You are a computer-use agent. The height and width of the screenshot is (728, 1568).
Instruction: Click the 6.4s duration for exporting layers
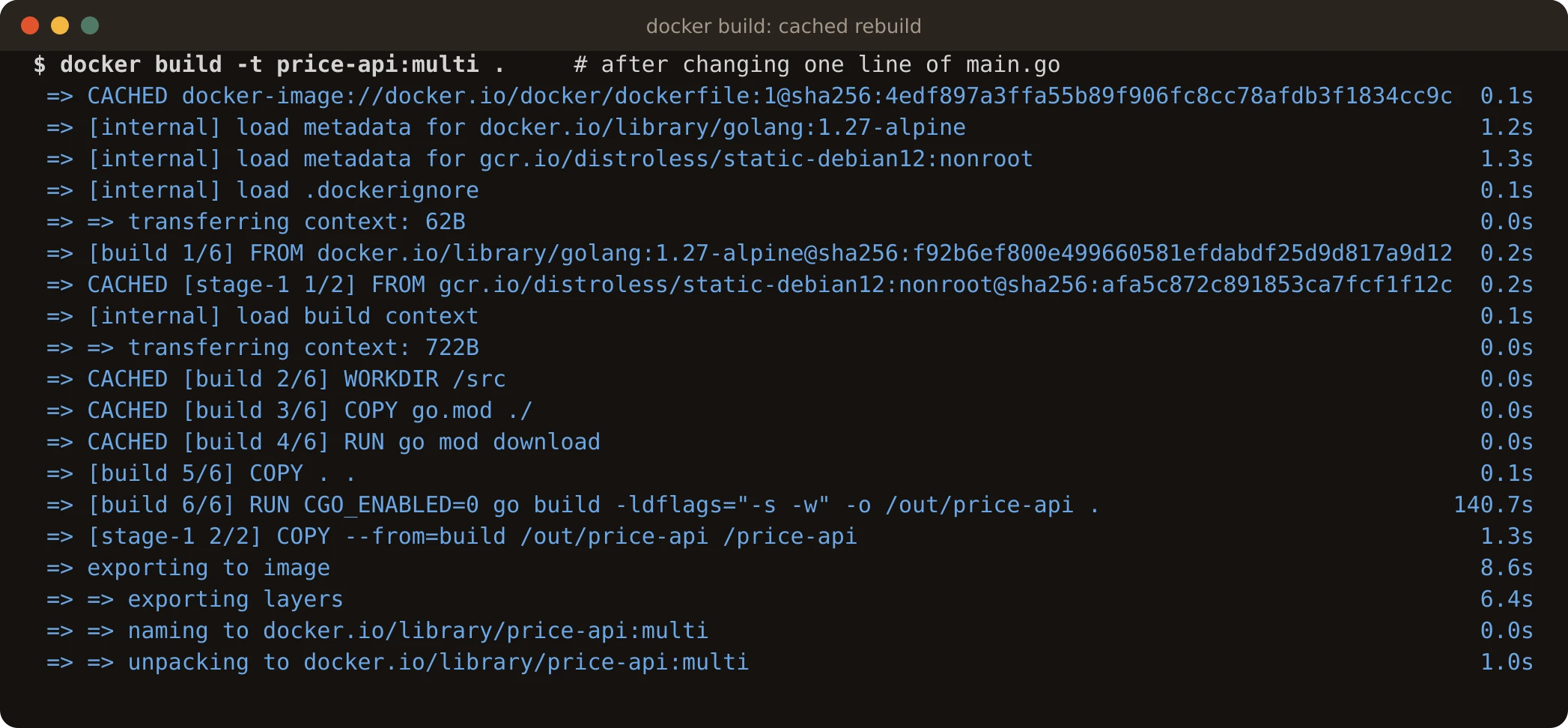[1507, 599]
